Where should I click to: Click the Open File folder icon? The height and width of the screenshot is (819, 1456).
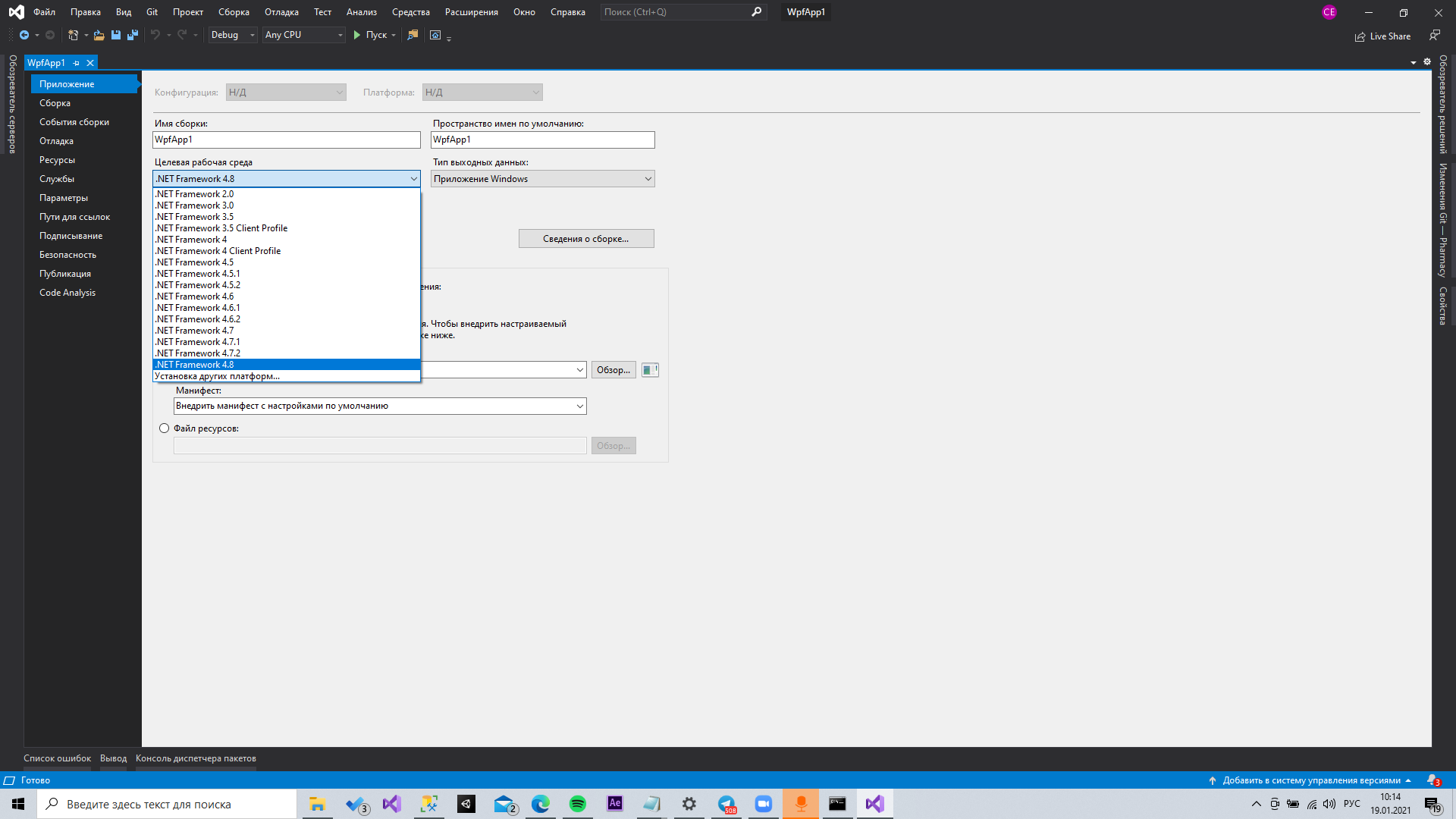99,35
